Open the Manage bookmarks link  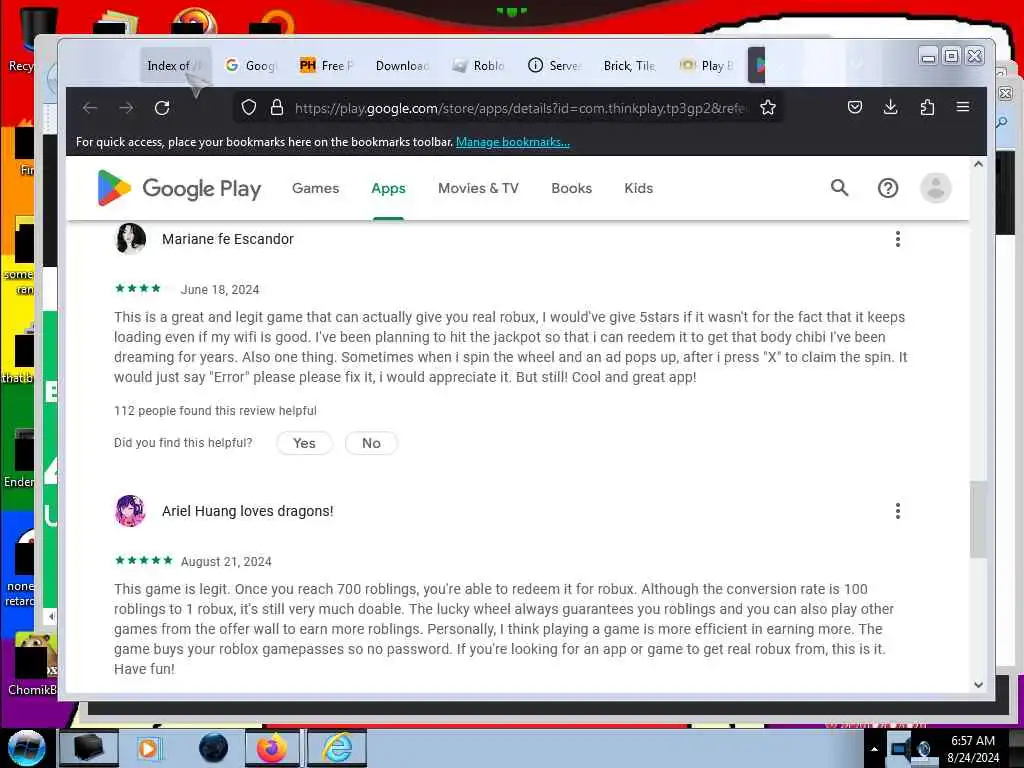513,142
